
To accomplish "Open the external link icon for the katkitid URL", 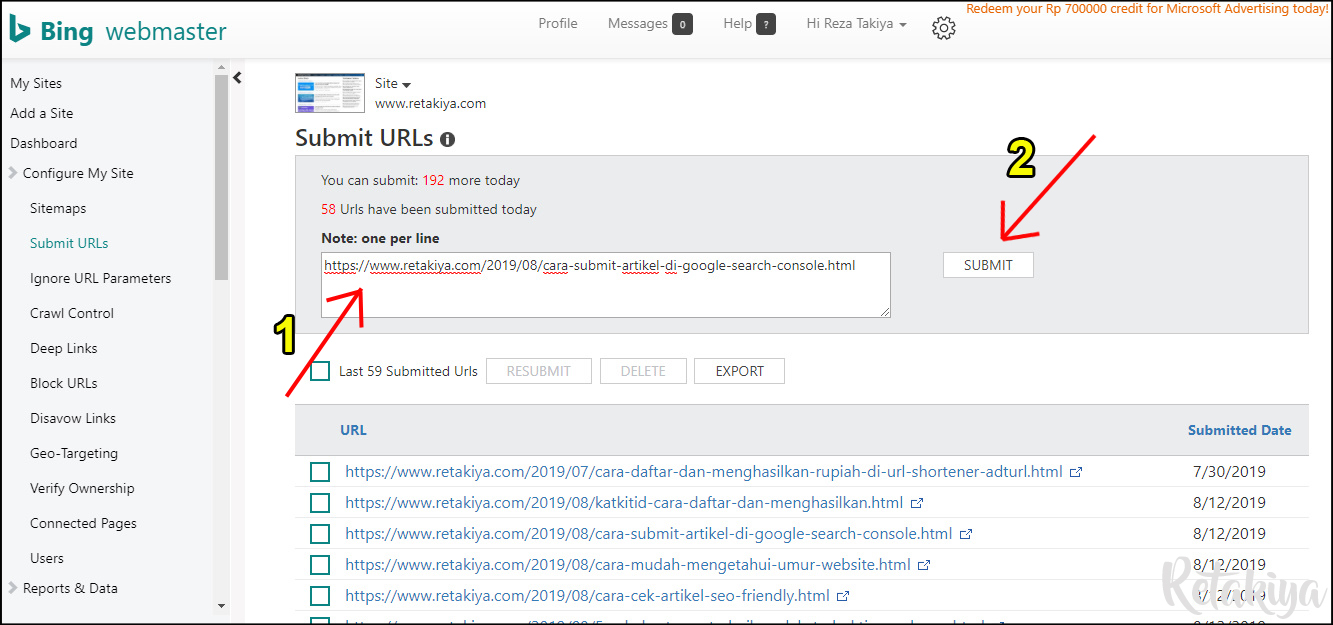I will point(917,503).
